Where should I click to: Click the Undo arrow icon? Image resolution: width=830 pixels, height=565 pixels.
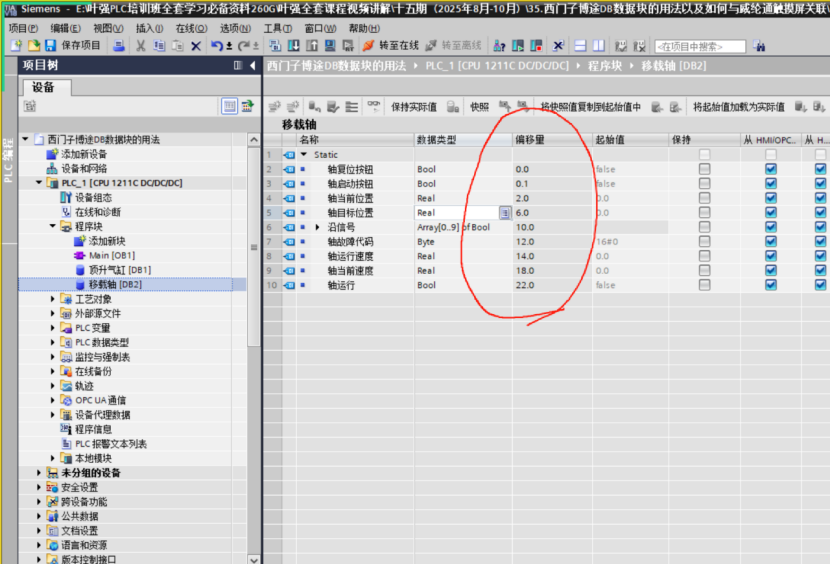tap(216, 46)
